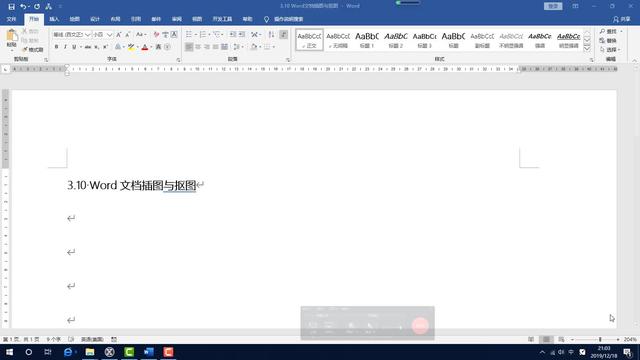Screen dimensions: 640x360
Task: Click the Find button in Editing group
Action: tap(609, 31)
